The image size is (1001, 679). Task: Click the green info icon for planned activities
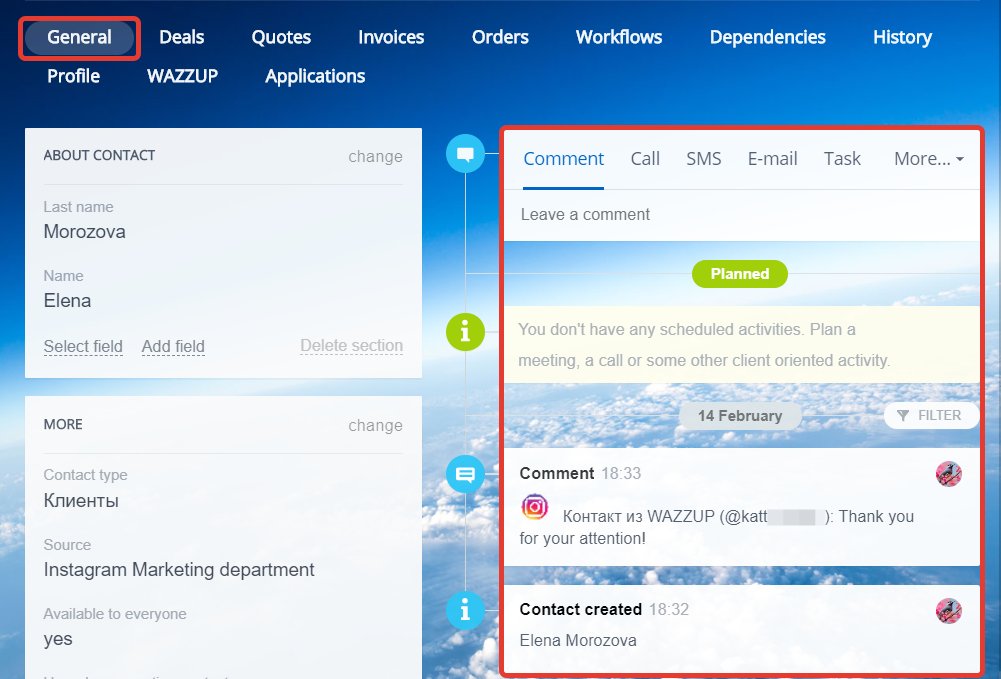click(465, 330)
